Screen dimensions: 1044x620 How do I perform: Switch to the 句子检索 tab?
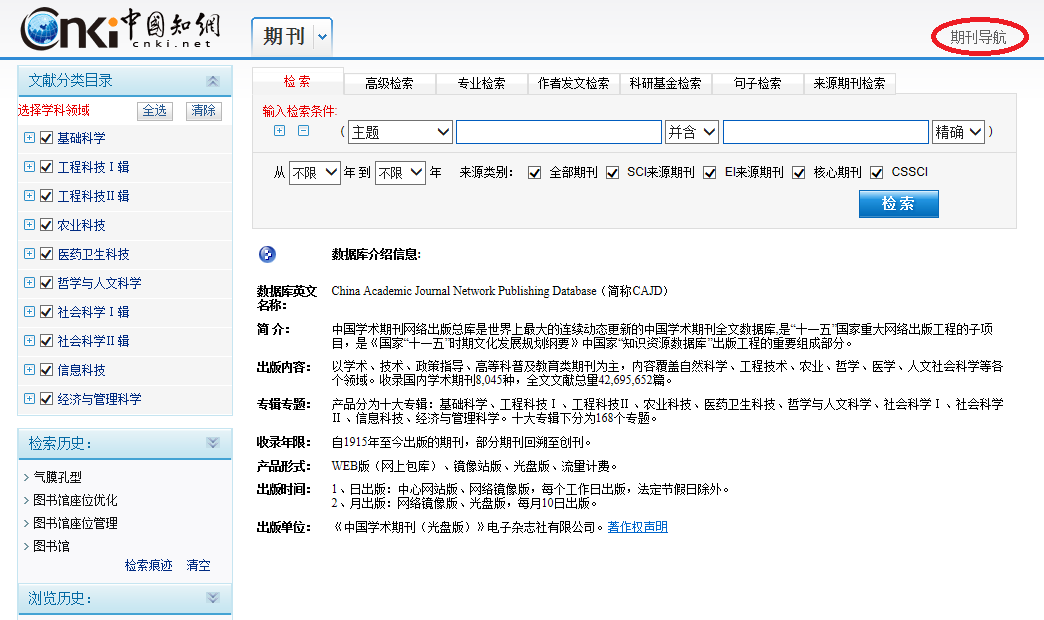pyautogui.click(x=757, y=83)
